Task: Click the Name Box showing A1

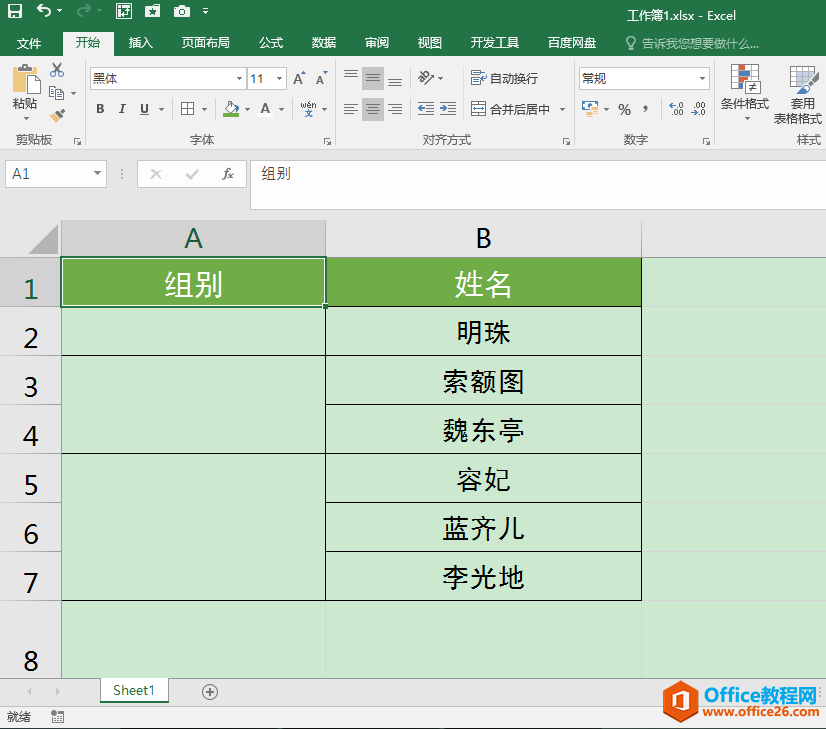Action: (55, 174)
